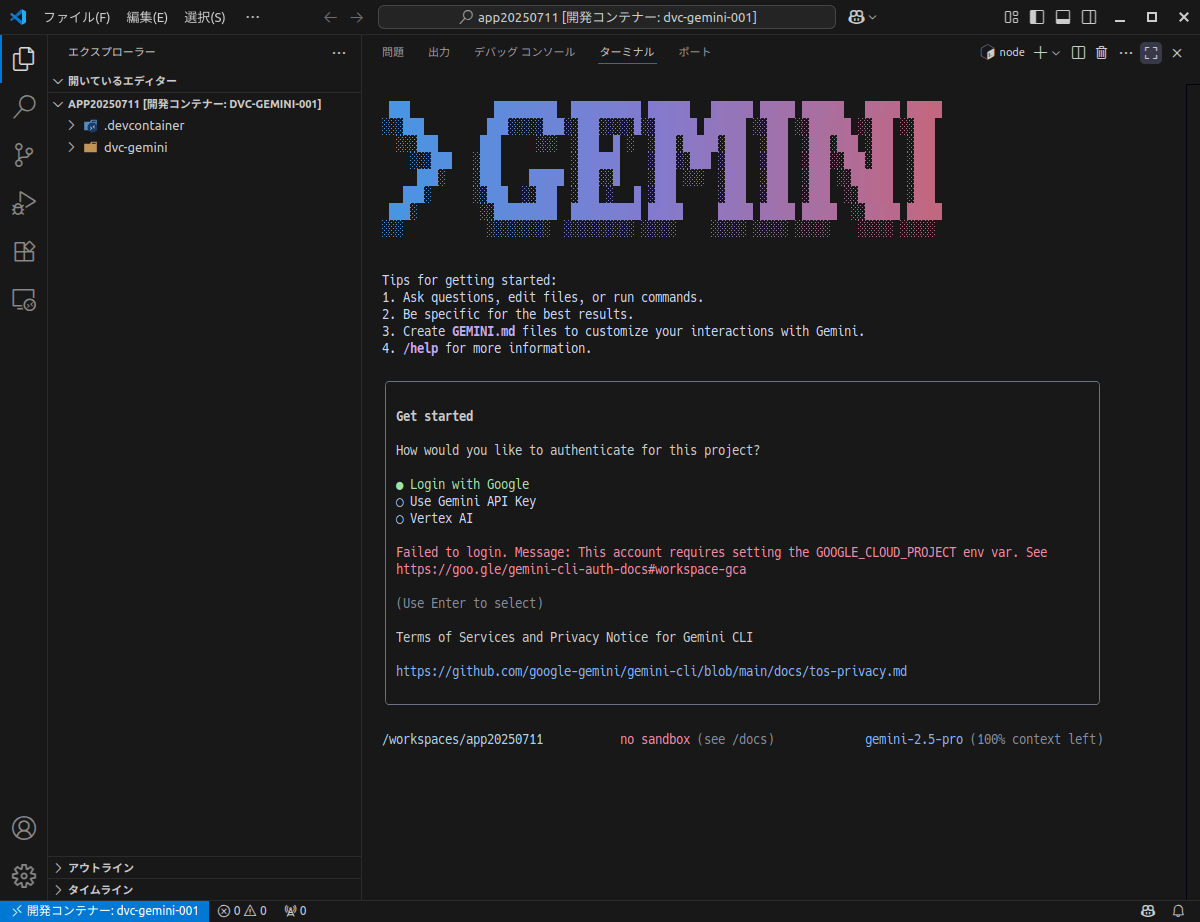1200x922 pixels.
Task: Open the 選択(S) menu
Action: point(205,17)
